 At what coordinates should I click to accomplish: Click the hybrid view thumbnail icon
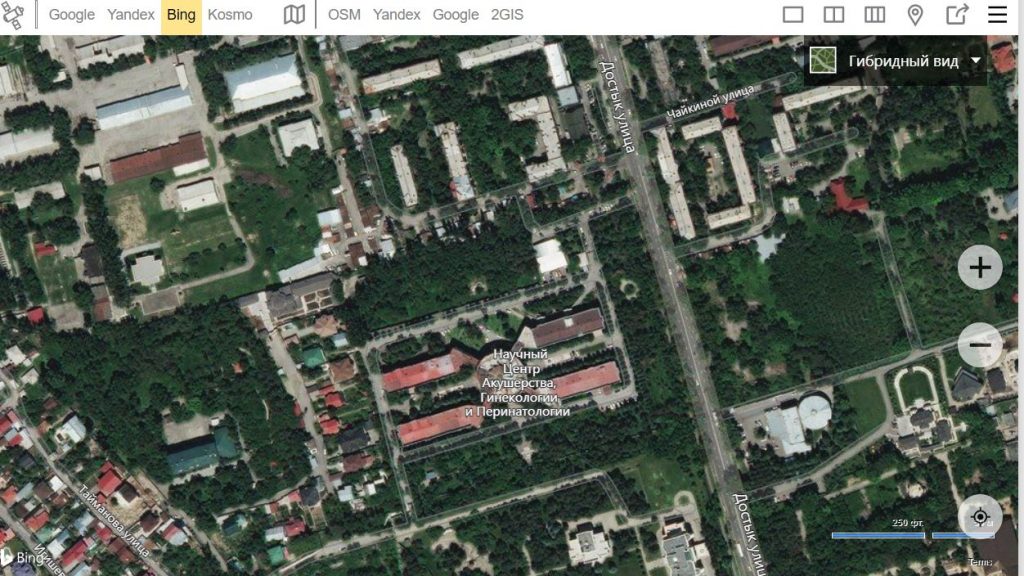tap(823, 61)
